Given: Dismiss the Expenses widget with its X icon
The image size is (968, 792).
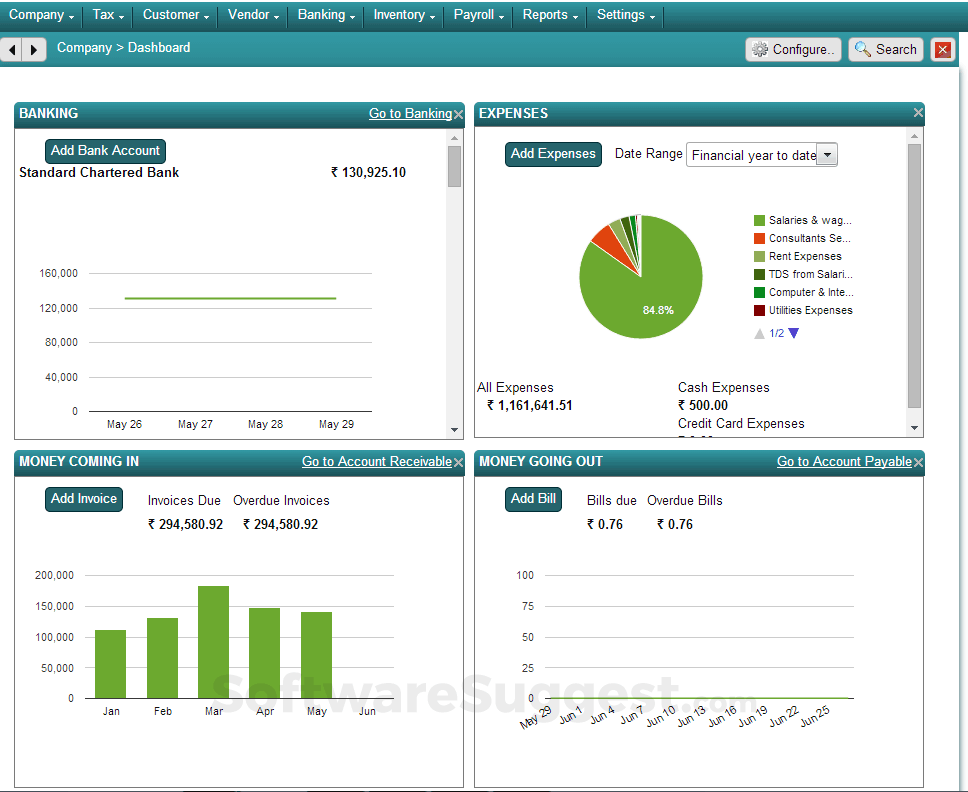Looking at the screenshot, I should click(x=918, y=113).
